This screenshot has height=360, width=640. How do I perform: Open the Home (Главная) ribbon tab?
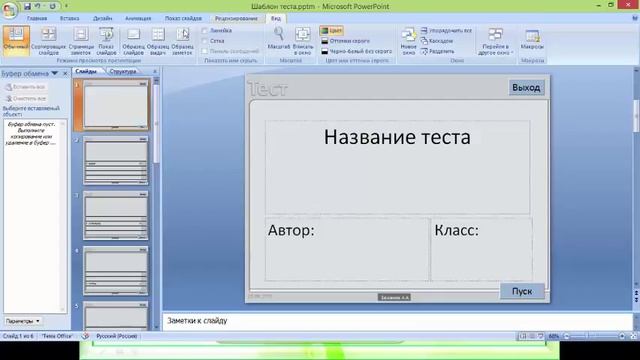[x=37, y=18]
